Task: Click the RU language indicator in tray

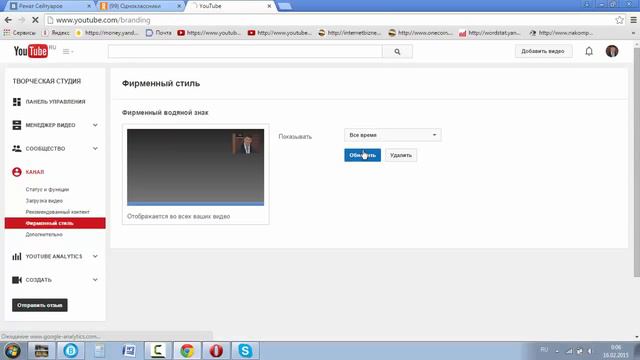Action: [x=544, y=350]
